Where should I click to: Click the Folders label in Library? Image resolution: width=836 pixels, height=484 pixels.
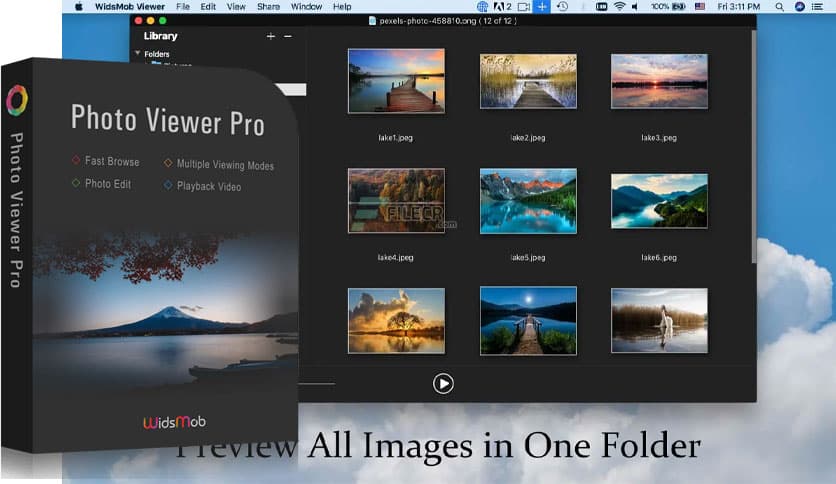click(157, 54)
